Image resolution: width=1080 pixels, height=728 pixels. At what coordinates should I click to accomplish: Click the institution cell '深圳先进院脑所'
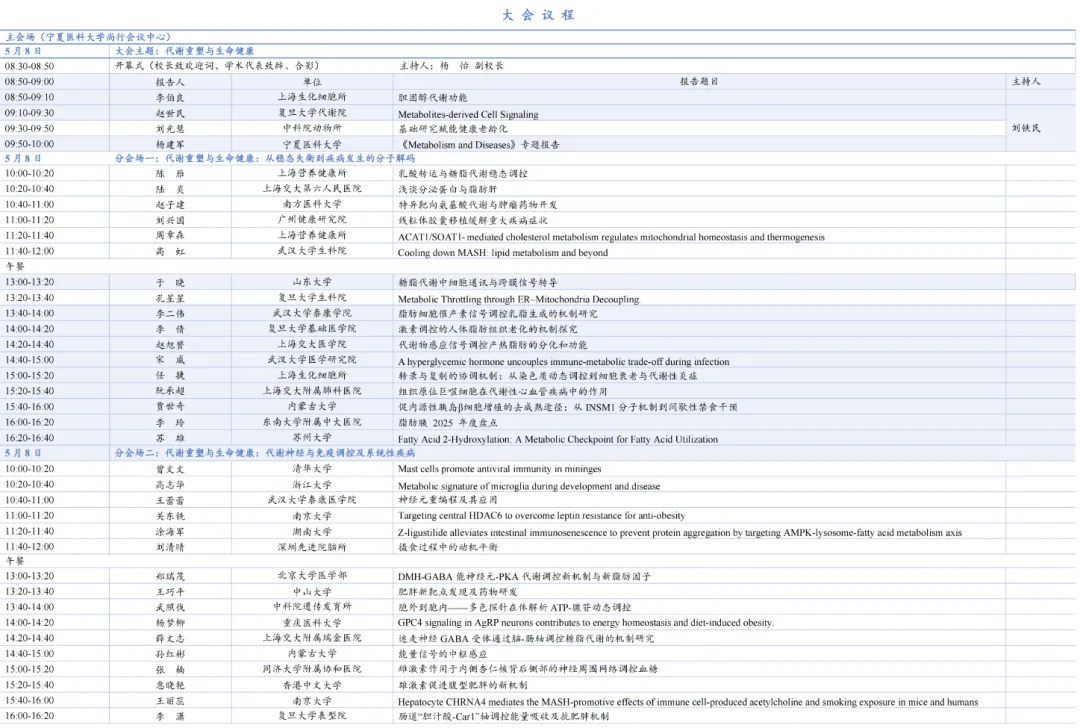tap(312, 548)
